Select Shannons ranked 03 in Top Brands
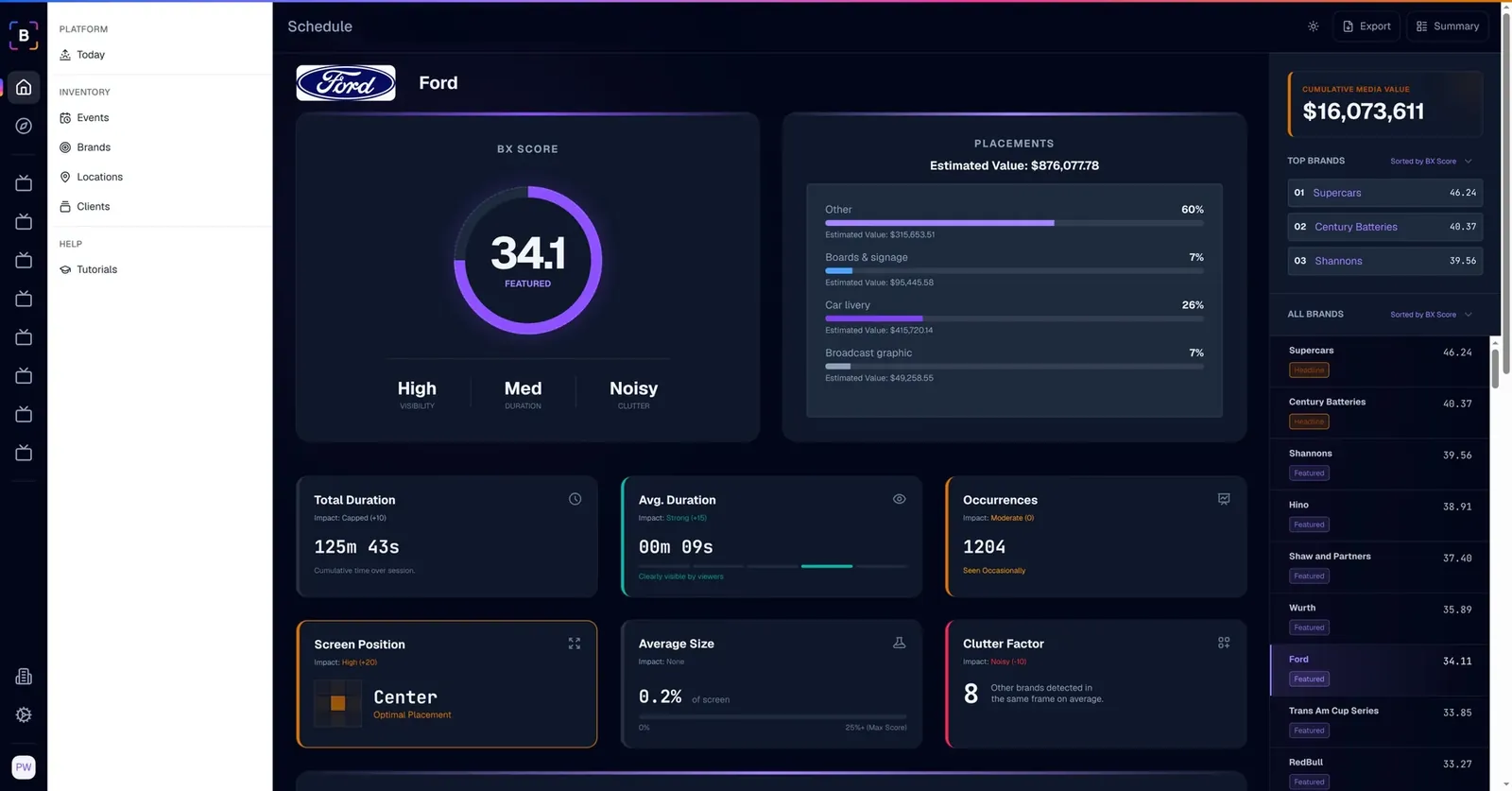The width and height of the screenshot is (1512, 791). click(1384, 261)
